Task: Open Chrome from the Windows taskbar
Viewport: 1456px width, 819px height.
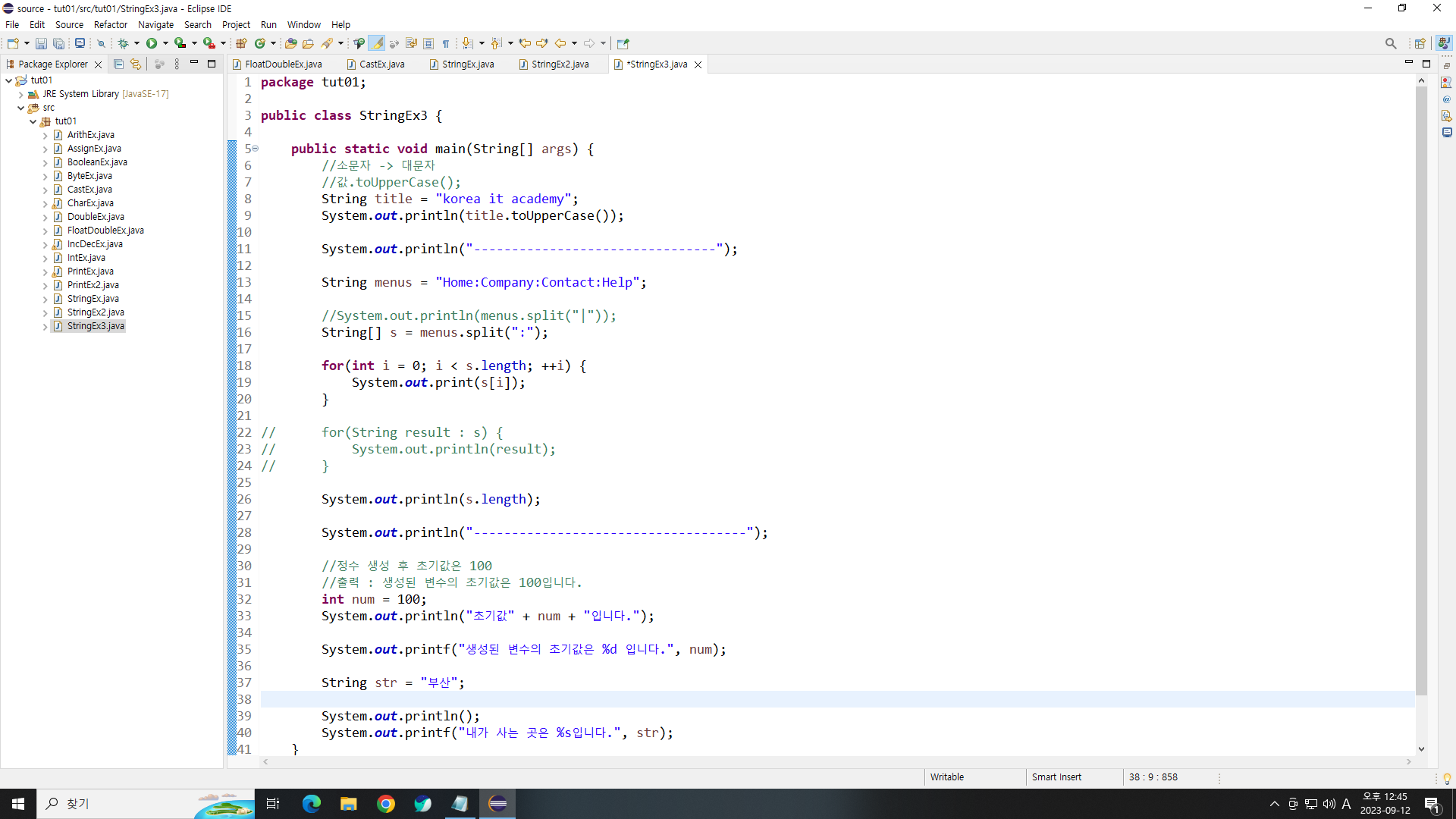Action: [x=386, y=804]
